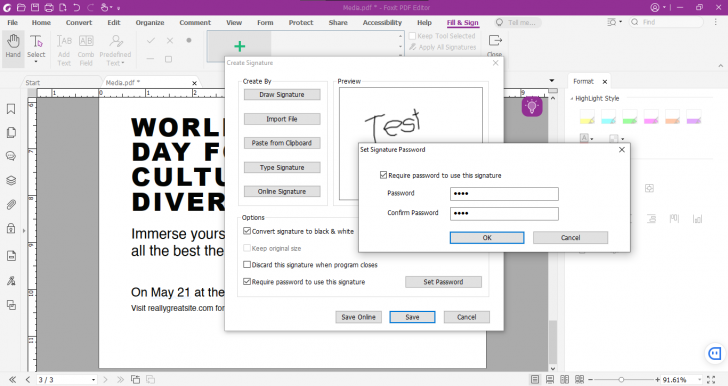Screen dimensions: 728x386
Task: Select the green highlight style swatch
Action: (630, 117)
